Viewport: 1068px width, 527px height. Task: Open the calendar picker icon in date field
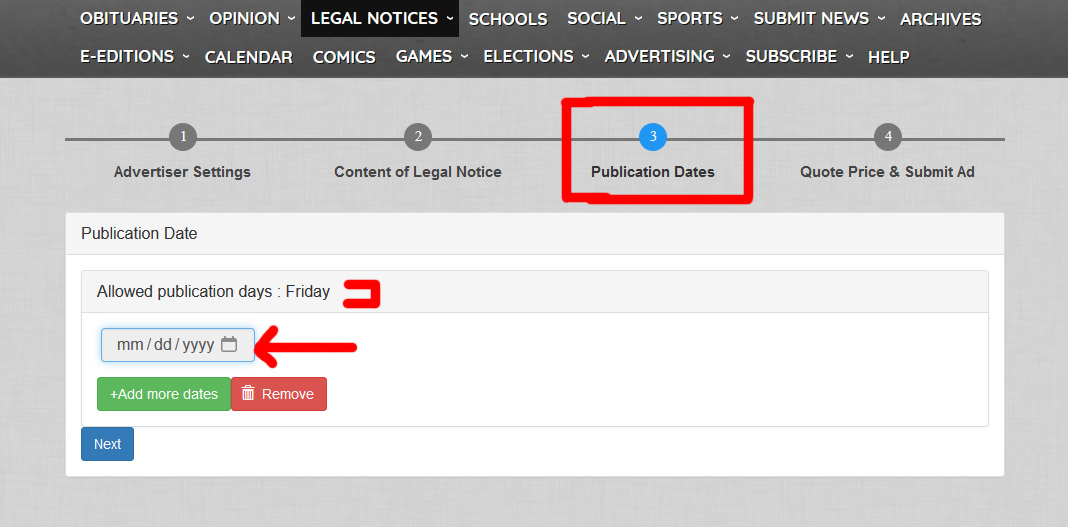coord(229,345)
